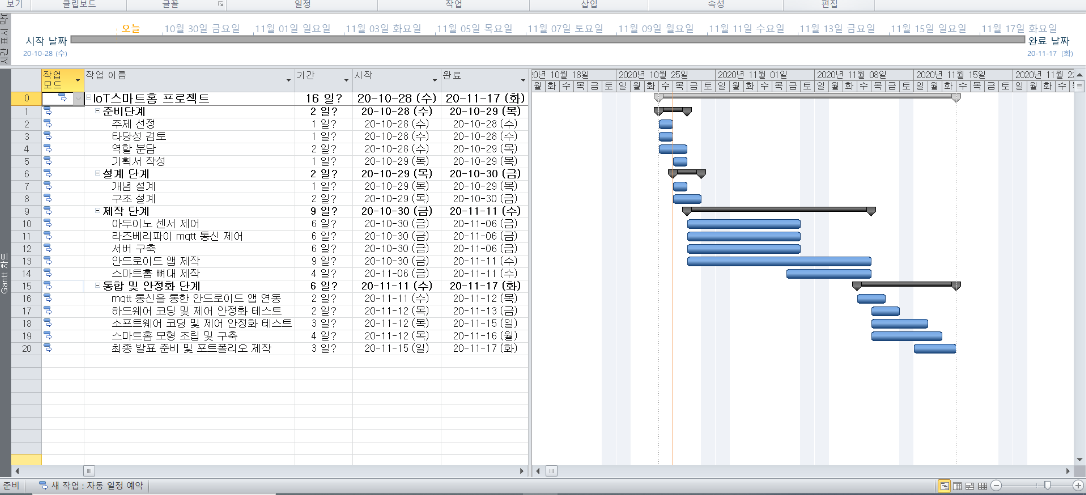This screenshot has width=1086, height=495.
Task: Open 작업 이름 column filter dropdown
Action: pyautogui.click(x=289, y=80)
